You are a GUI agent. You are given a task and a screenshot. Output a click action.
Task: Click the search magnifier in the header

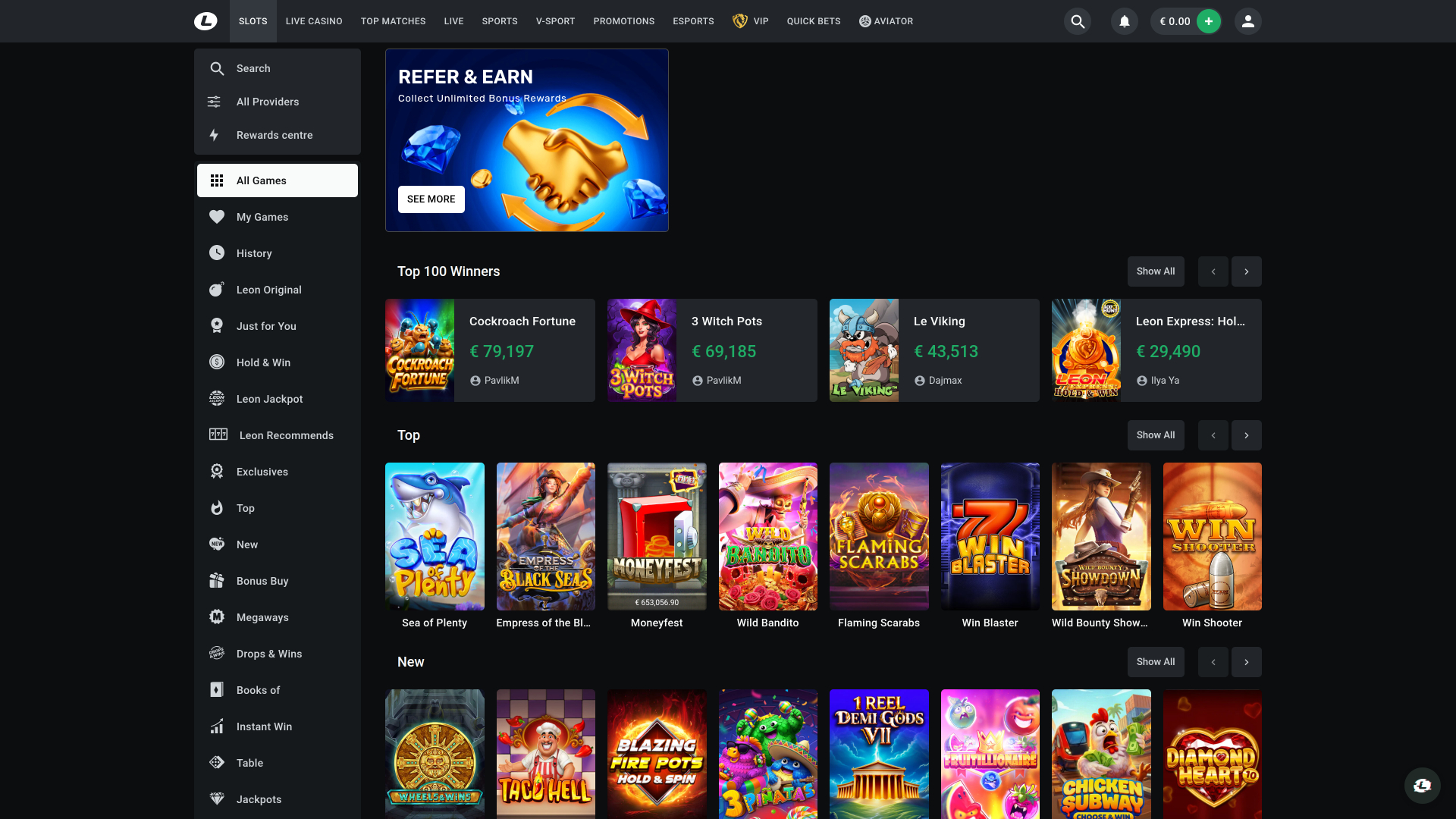[x=1077, y=21]
